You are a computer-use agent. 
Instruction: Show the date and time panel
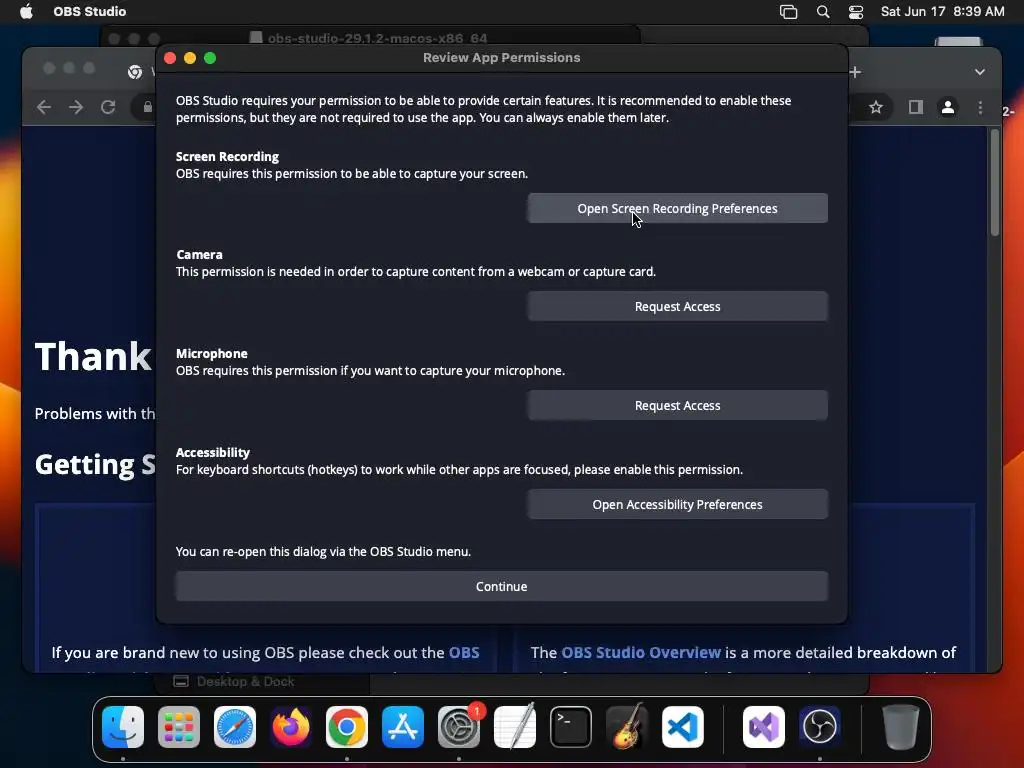942,12
